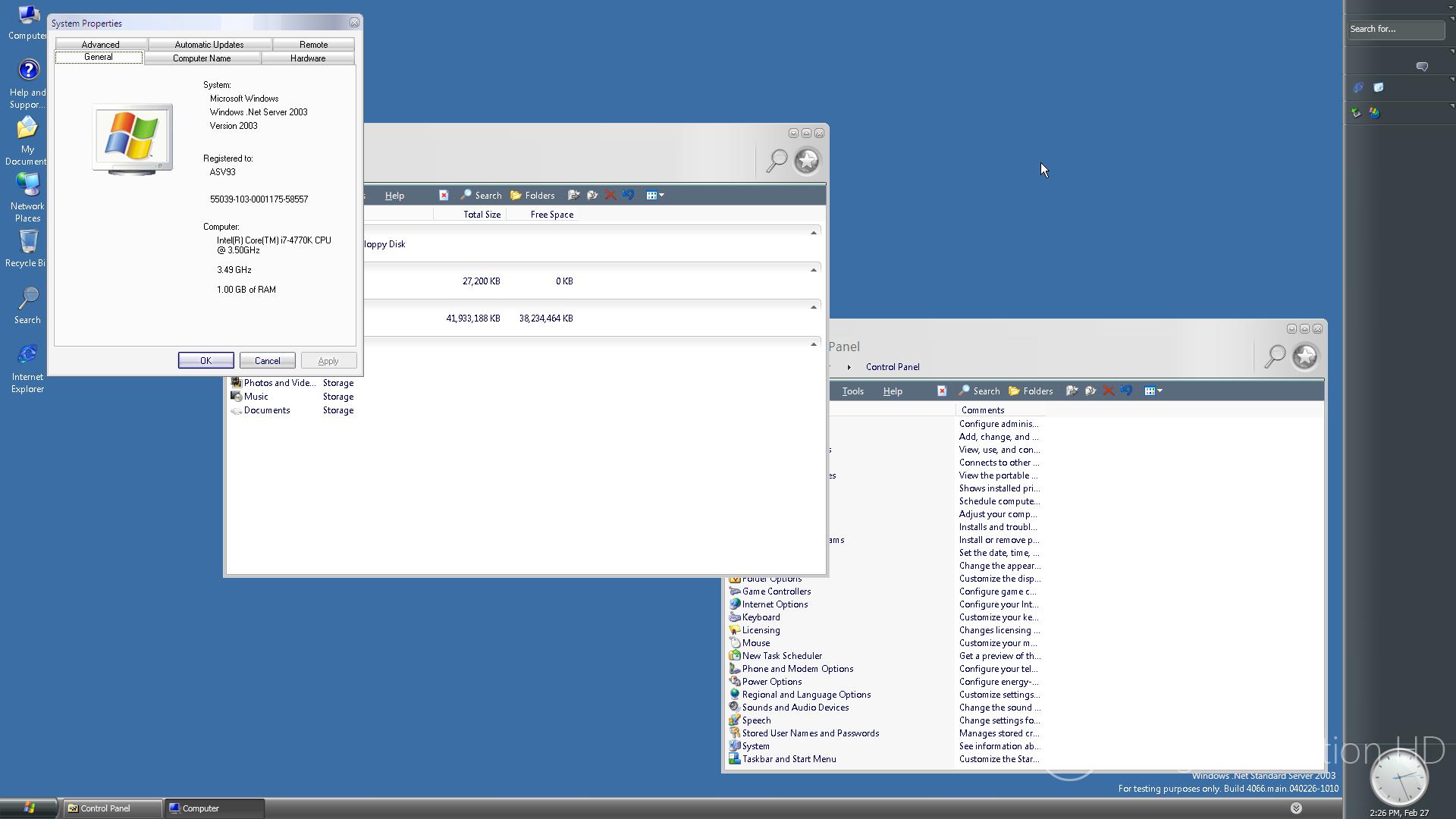Collapse the Floppy Disk group arrow

(814, 233)
